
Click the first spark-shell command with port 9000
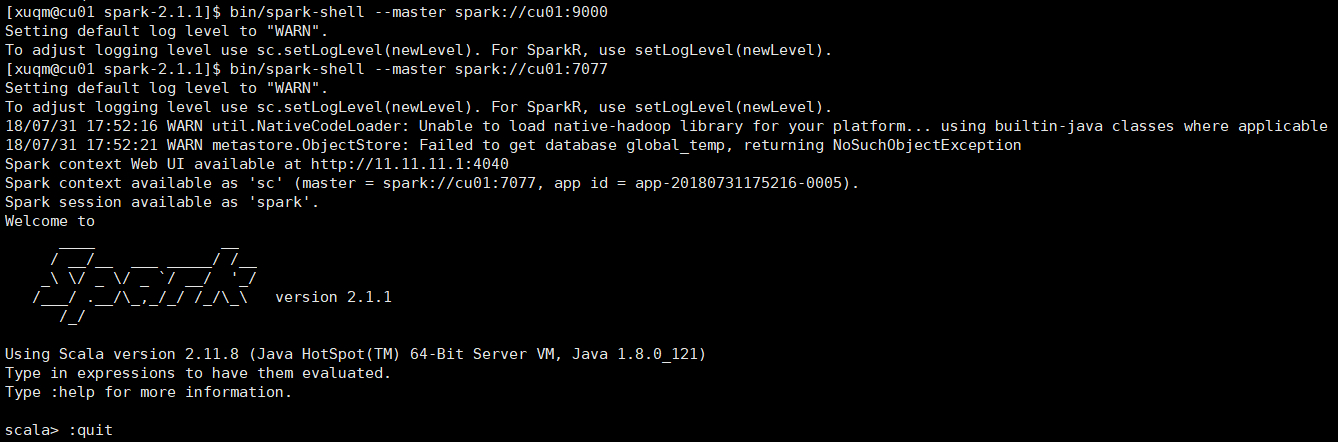coord(418,12)
